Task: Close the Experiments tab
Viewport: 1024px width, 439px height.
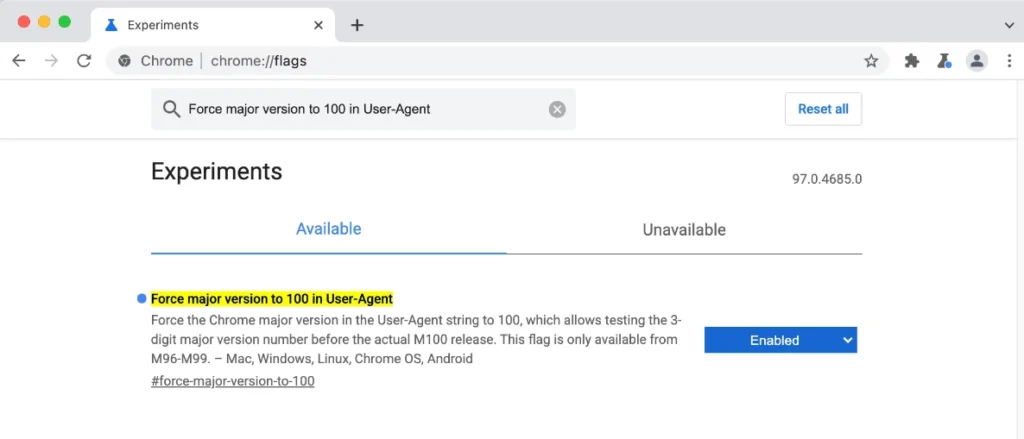Action: pyautogui.click(x=318, y=25)
